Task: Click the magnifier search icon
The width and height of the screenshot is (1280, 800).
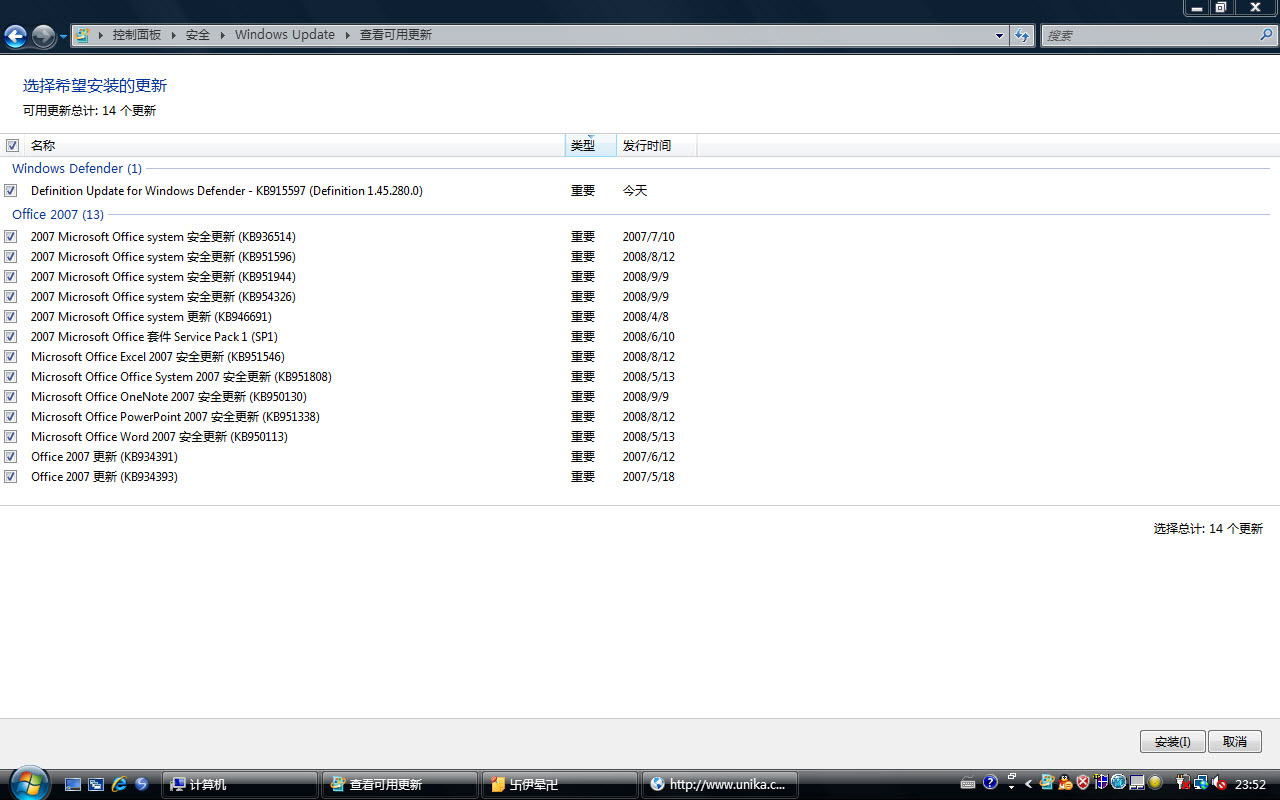Action: click(x=1267, y=35)
